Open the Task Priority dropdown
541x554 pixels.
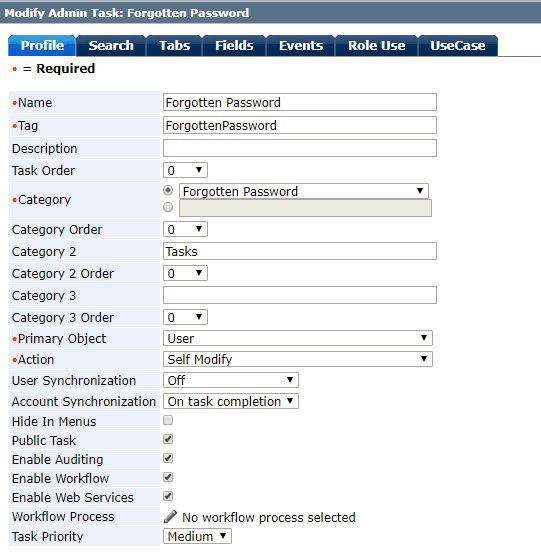[x=197, y=536]
